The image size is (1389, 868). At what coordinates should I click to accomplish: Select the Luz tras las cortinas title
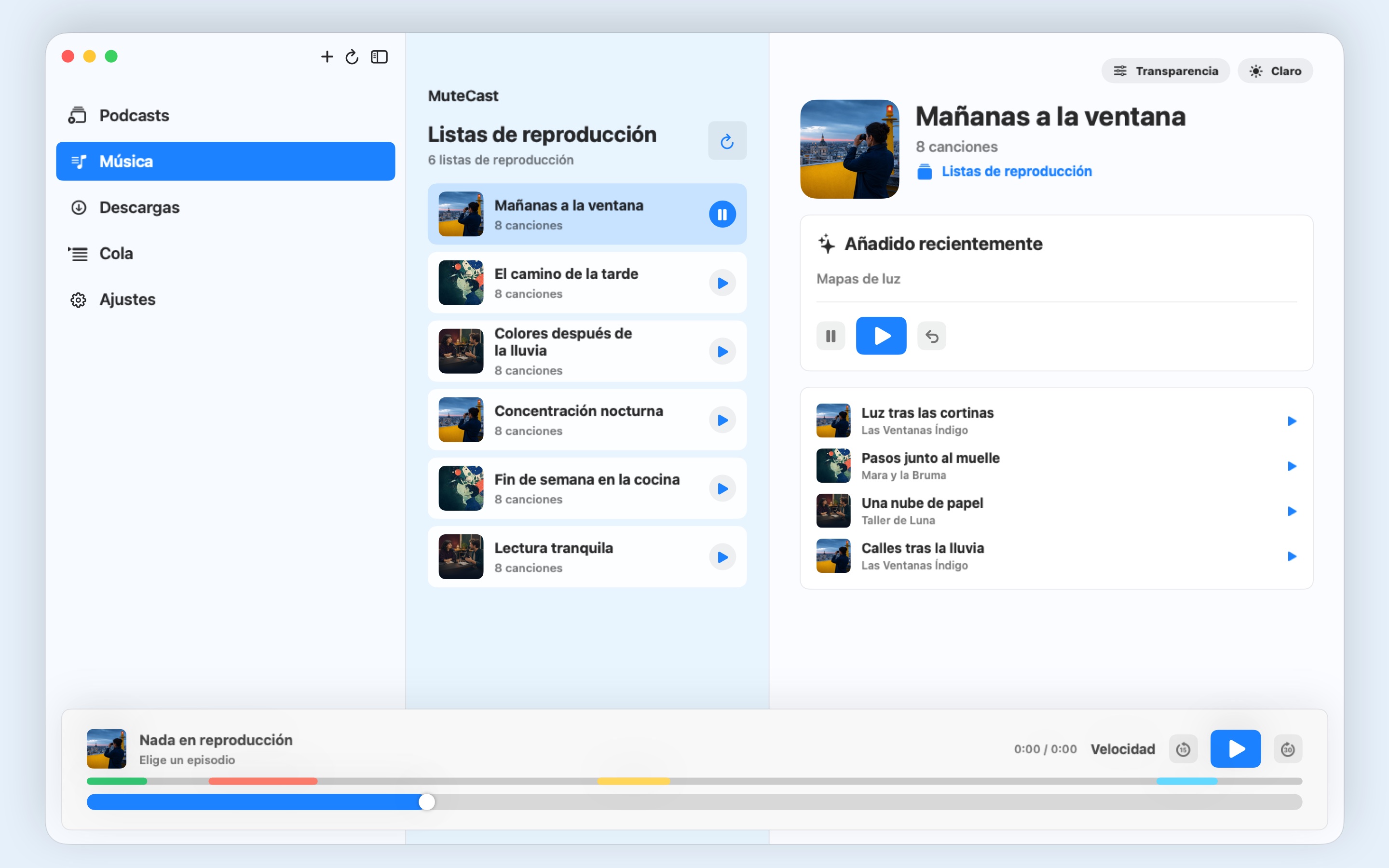tap(927, 413)
